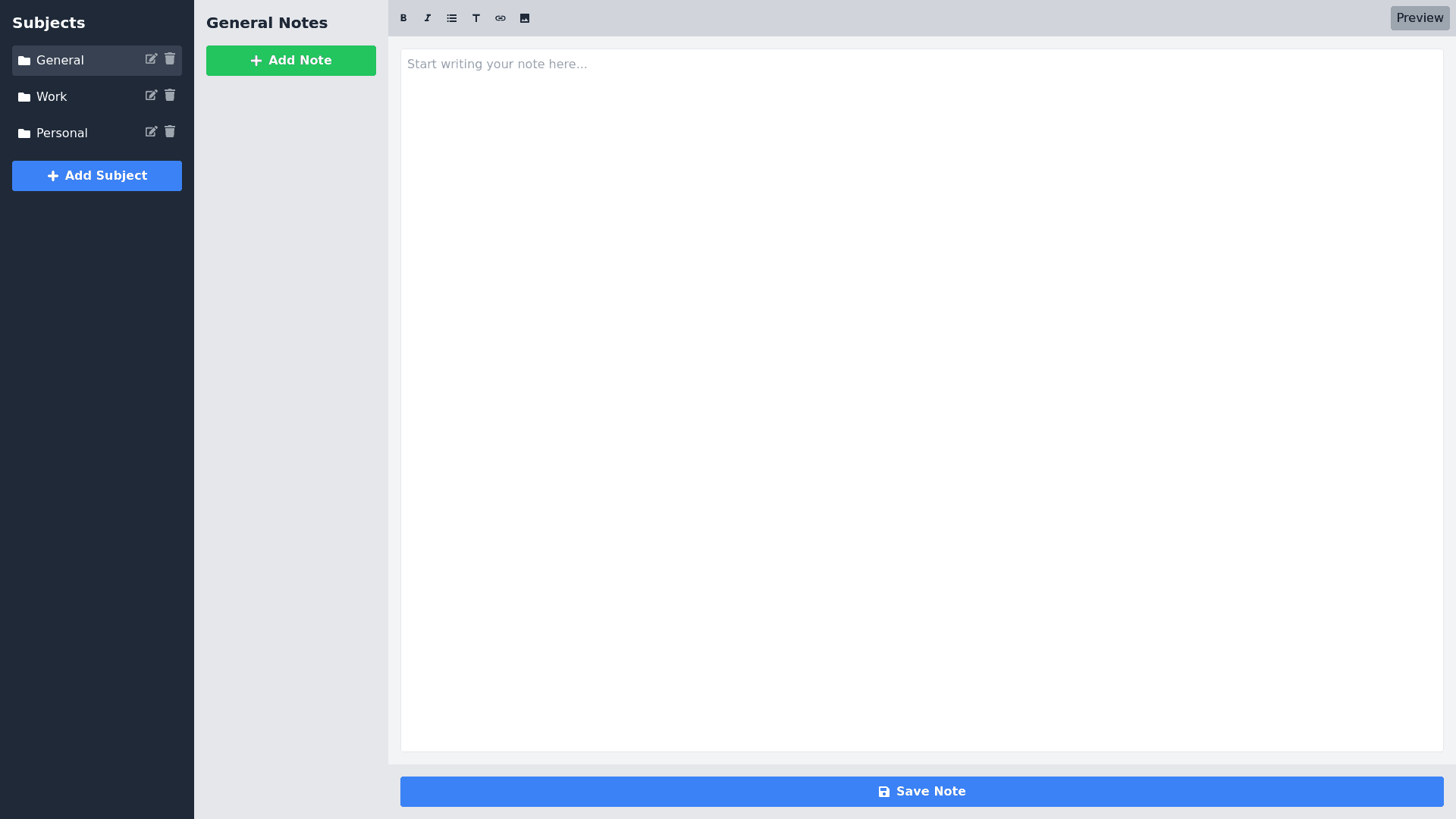1456x819 pixels.
Task: Insert a bullet list
Action: (x=452, y=17)
